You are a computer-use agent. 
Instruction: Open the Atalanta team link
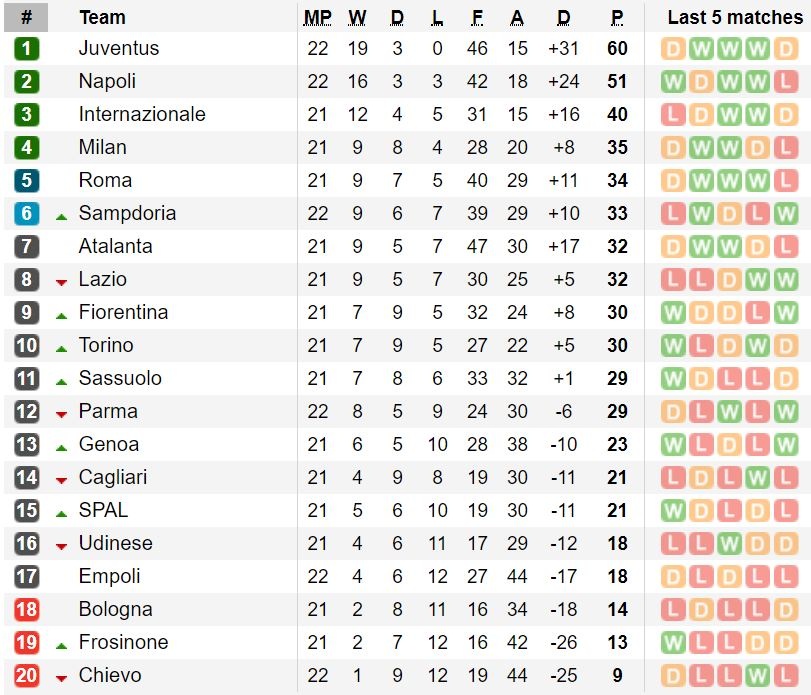point(115,246)
